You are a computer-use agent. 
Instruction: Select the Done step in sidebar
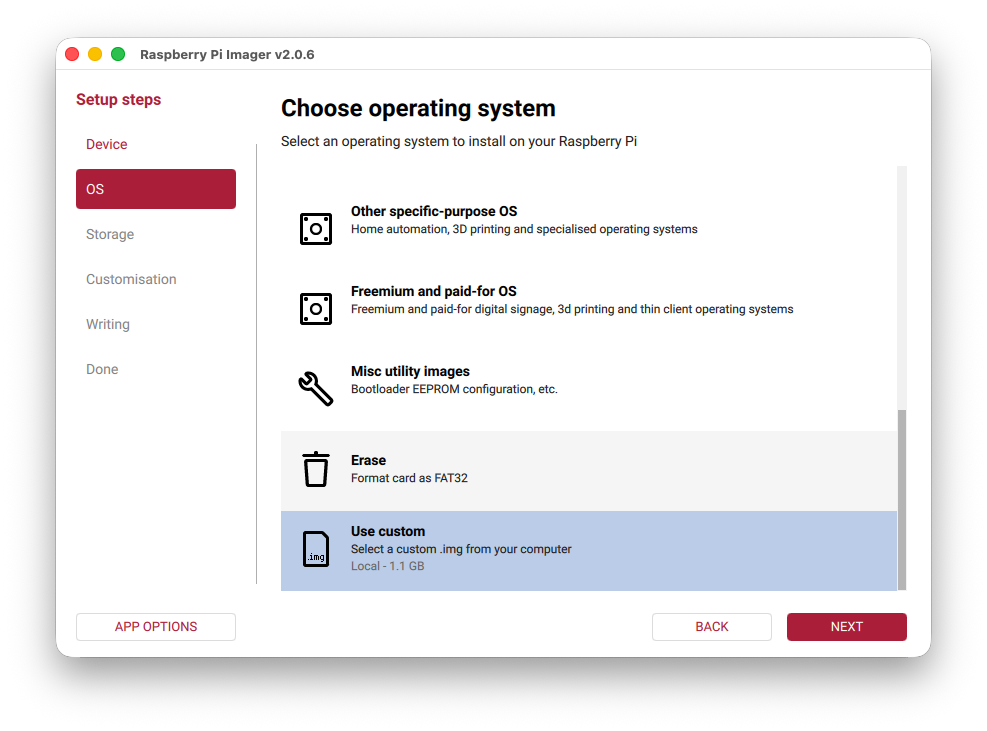[x=102, y=369]
